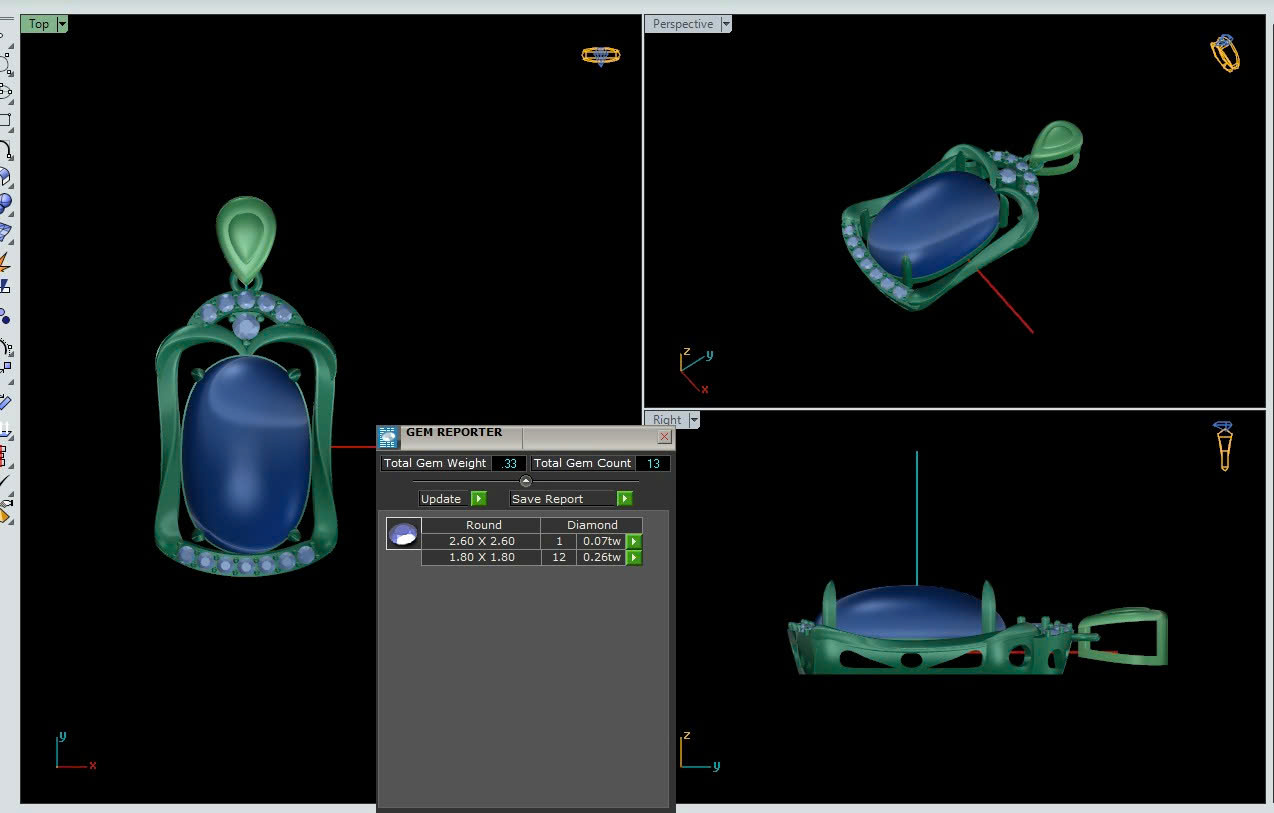
Task: Collapse the Gem Reporter summary section
Action: tap(526, 481)
